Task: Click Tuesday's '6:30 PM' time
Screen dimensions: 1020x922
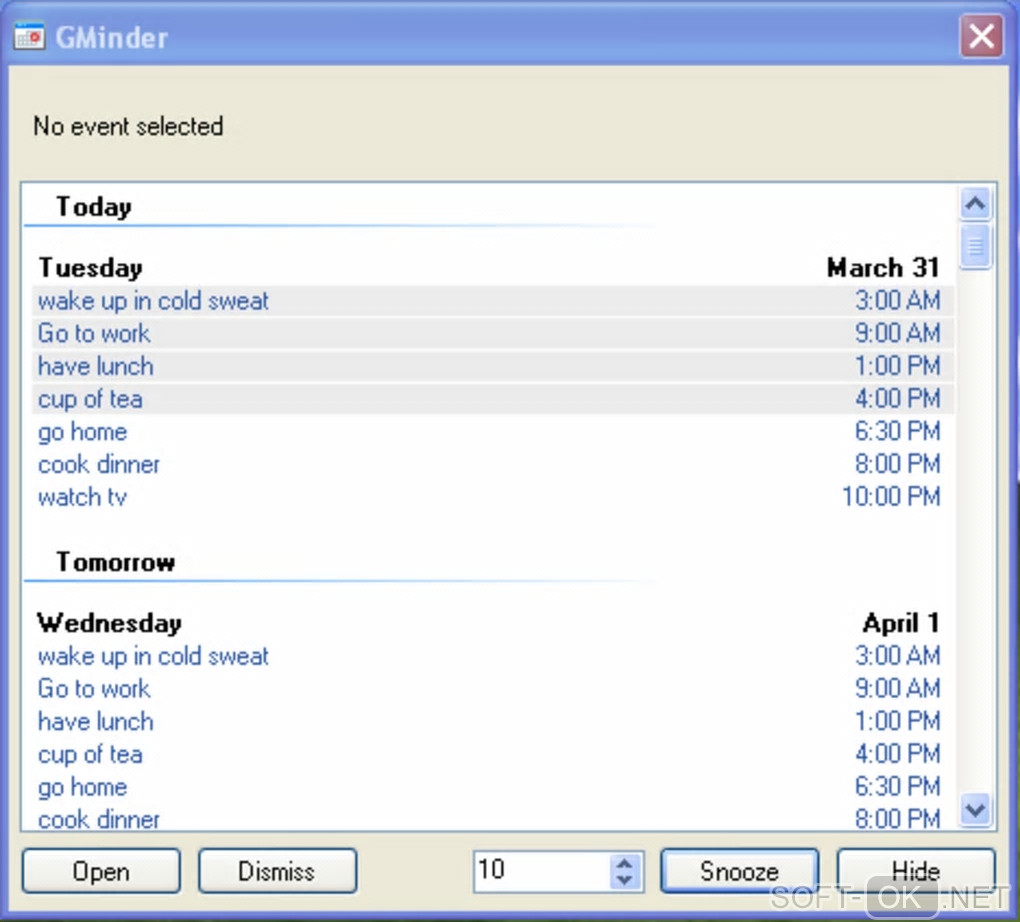Action: (x=898, y=431)
